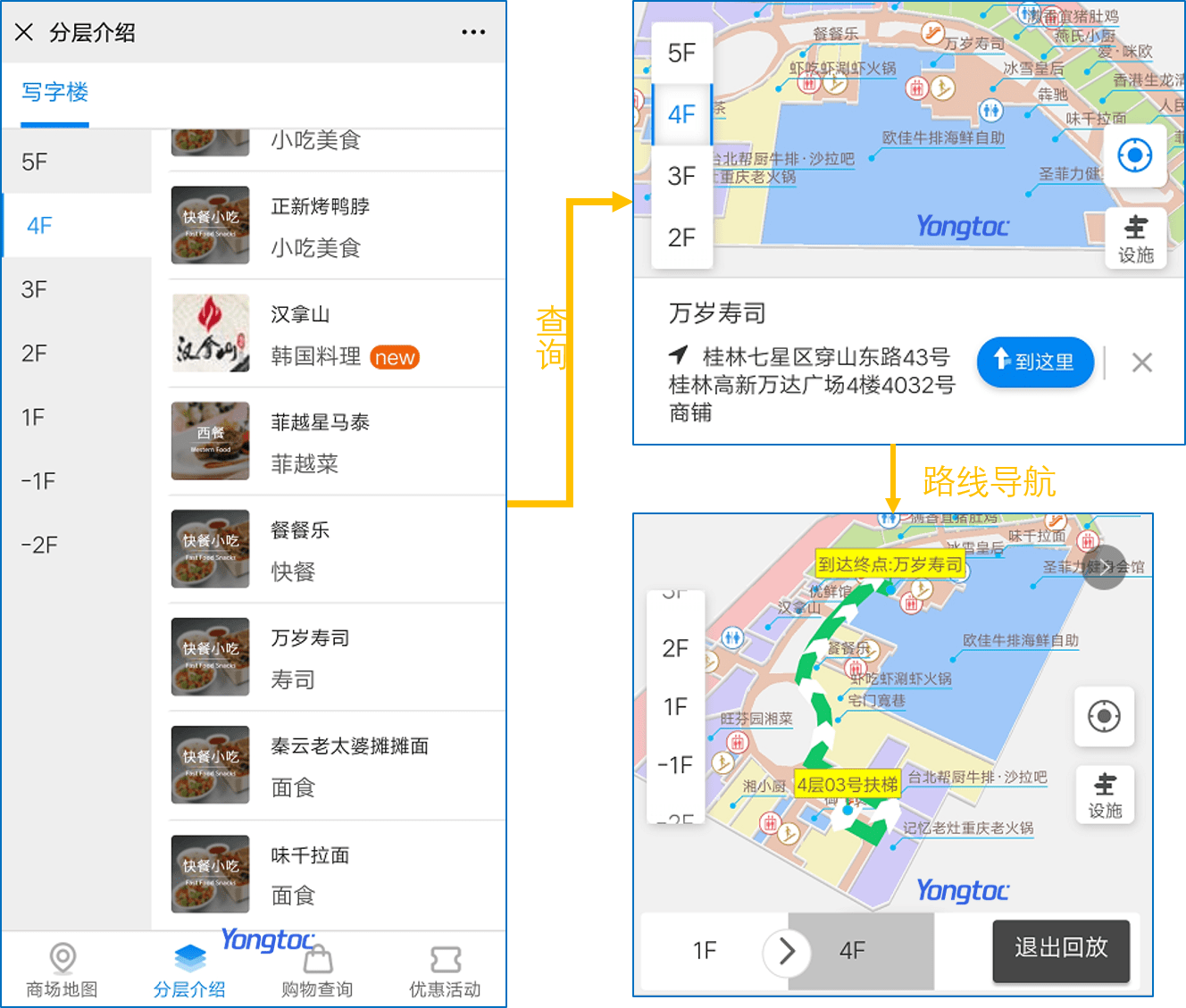Click the 旺芬园湘菜 label on route map
This screenshot has height=1008, width=1186.
click(756, 718)
